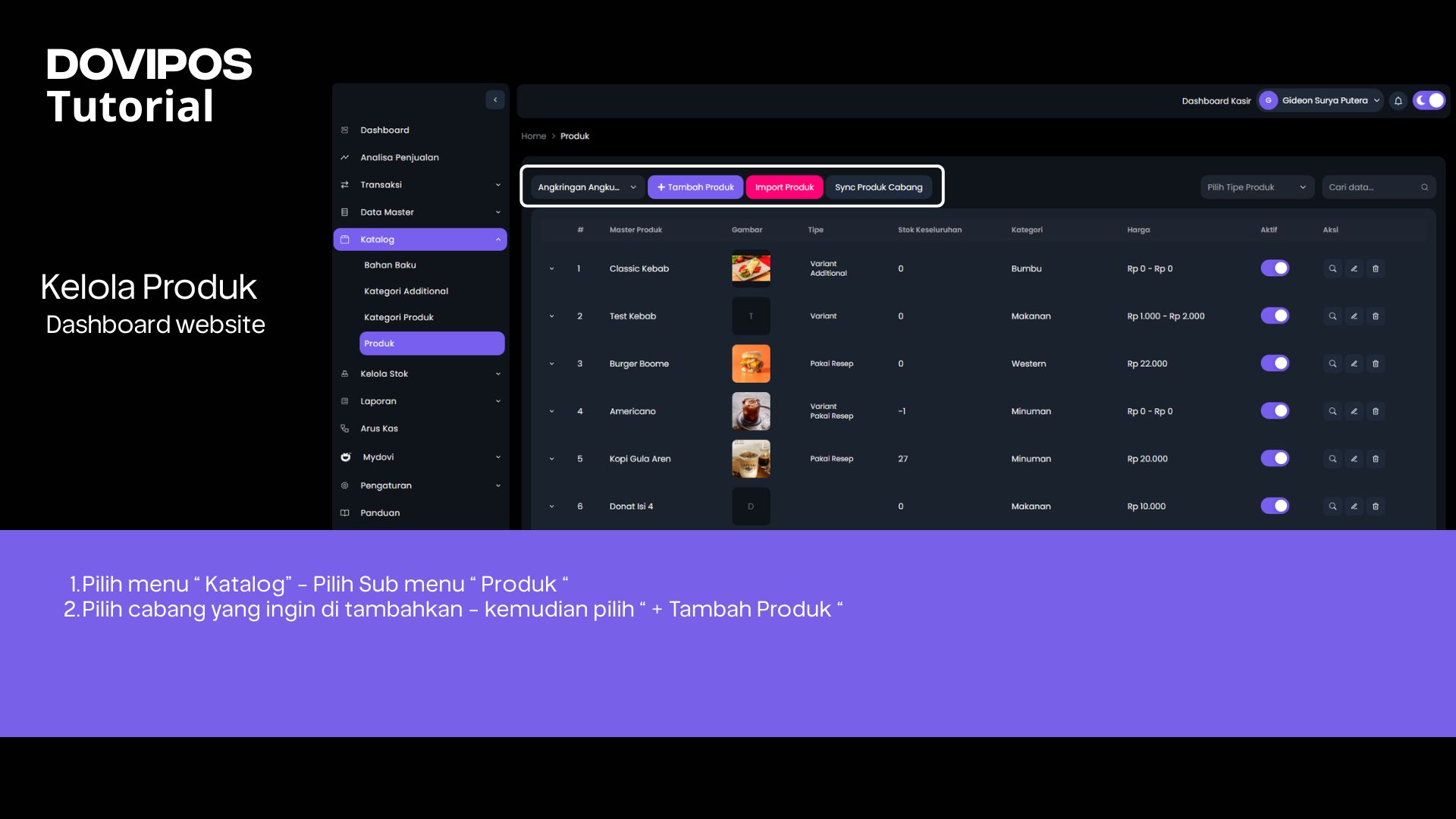
Task: Click delete trash icon for Donat Isi 4
Action: tap(1376, 507)
